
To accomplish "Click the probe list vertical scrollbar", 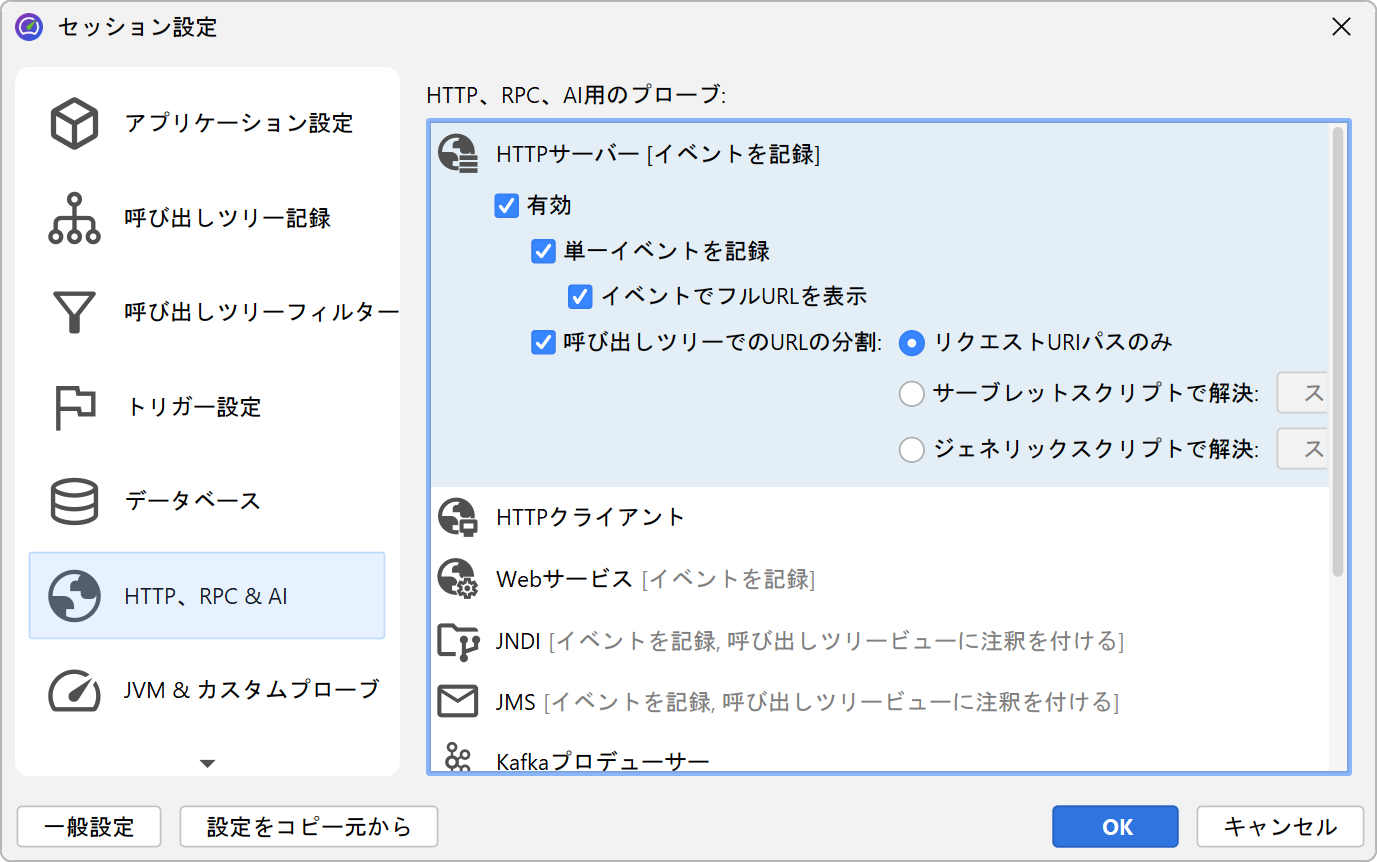I will tap(1338, 350).
